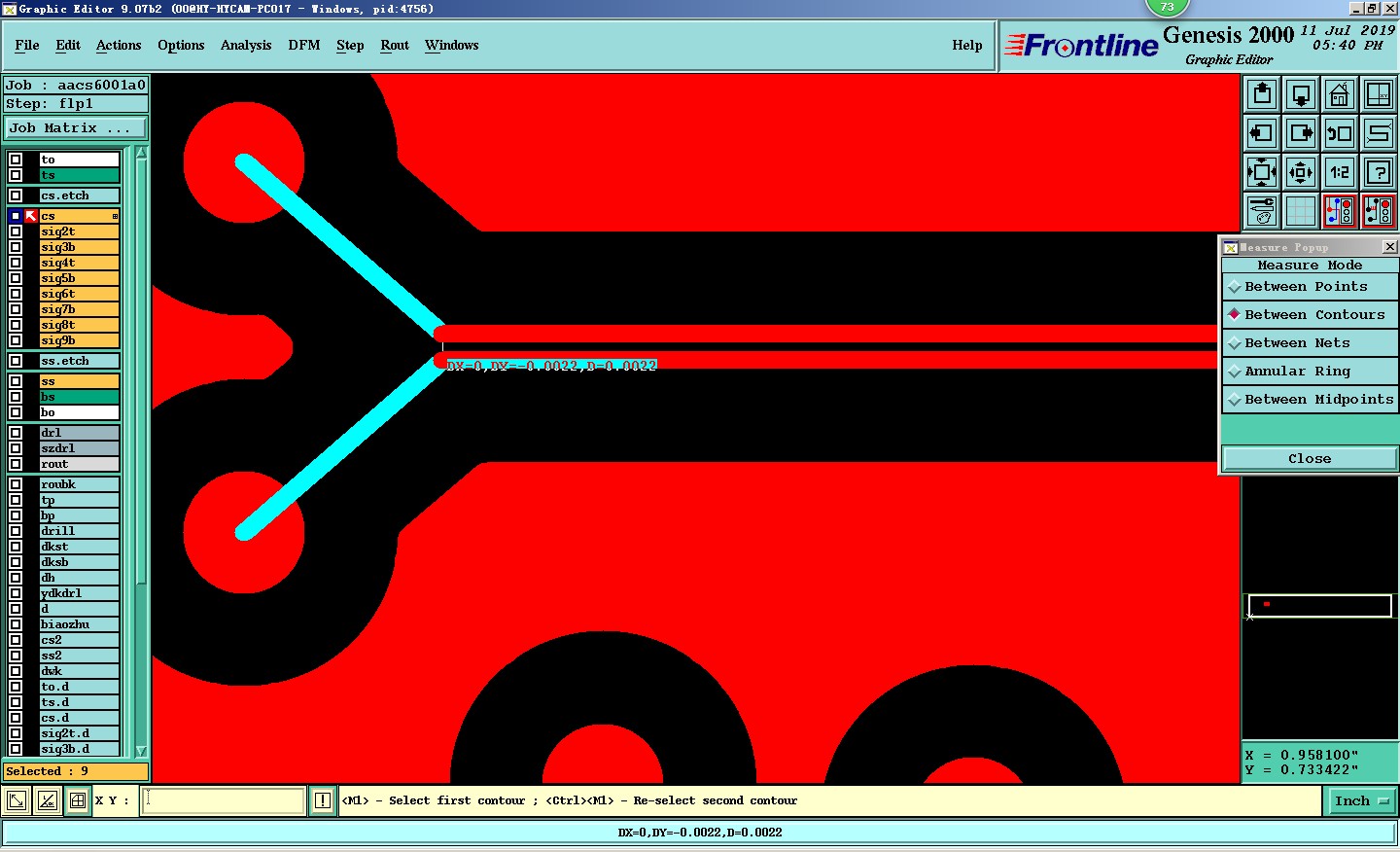Toggle the checkbox for layer 'sig5b'
Image resolution: width=1400 pixels, height=852 pixels.
(x=16, y=278)
